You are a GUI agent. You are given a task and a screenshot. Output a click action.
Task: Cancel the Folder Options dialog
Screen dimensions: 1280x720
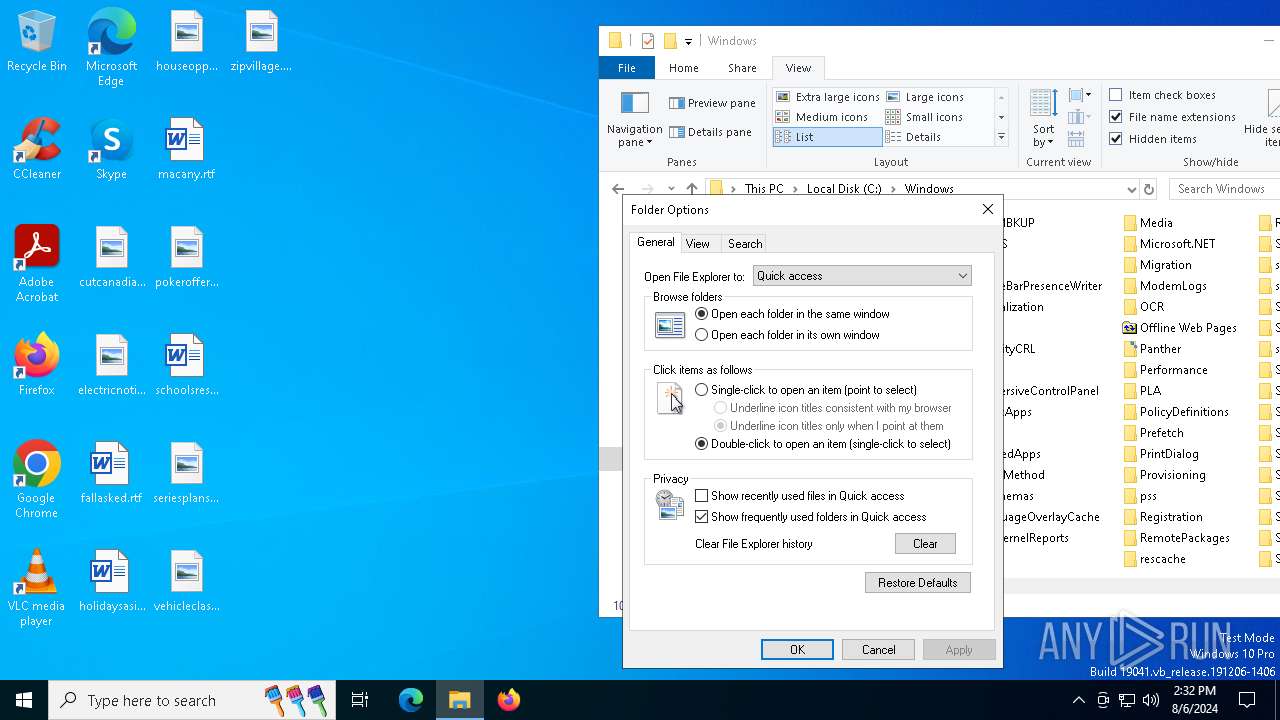(x=878, y=650)
